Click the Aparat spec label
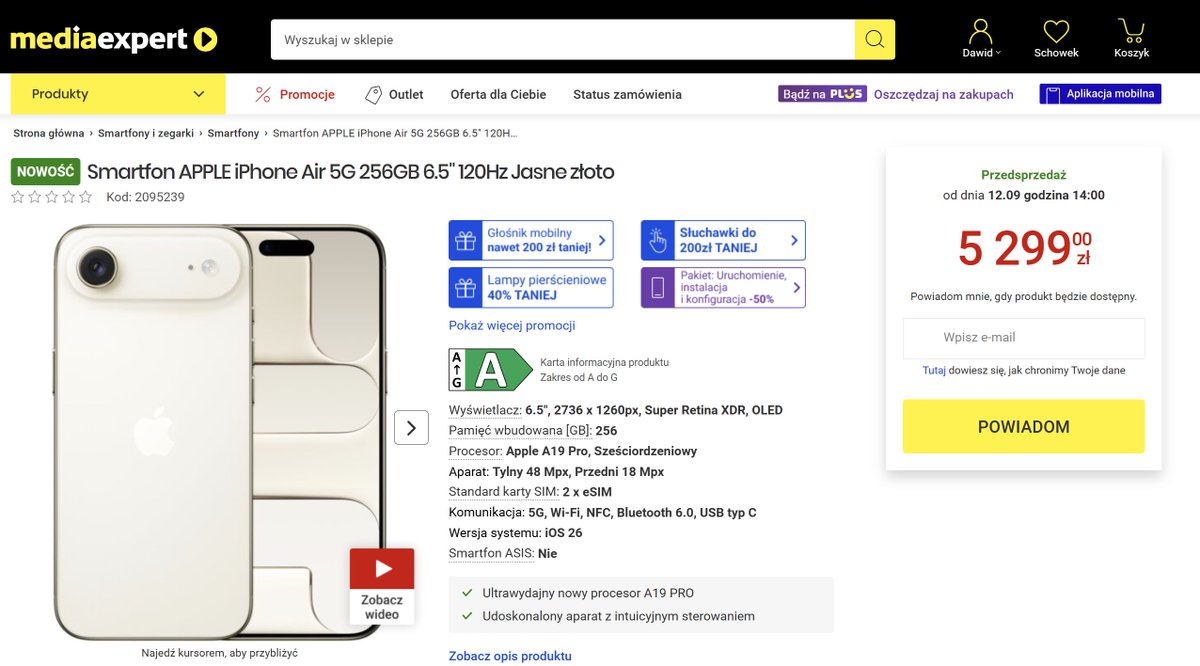1200x666 pixels. click(x=469, y=472)
